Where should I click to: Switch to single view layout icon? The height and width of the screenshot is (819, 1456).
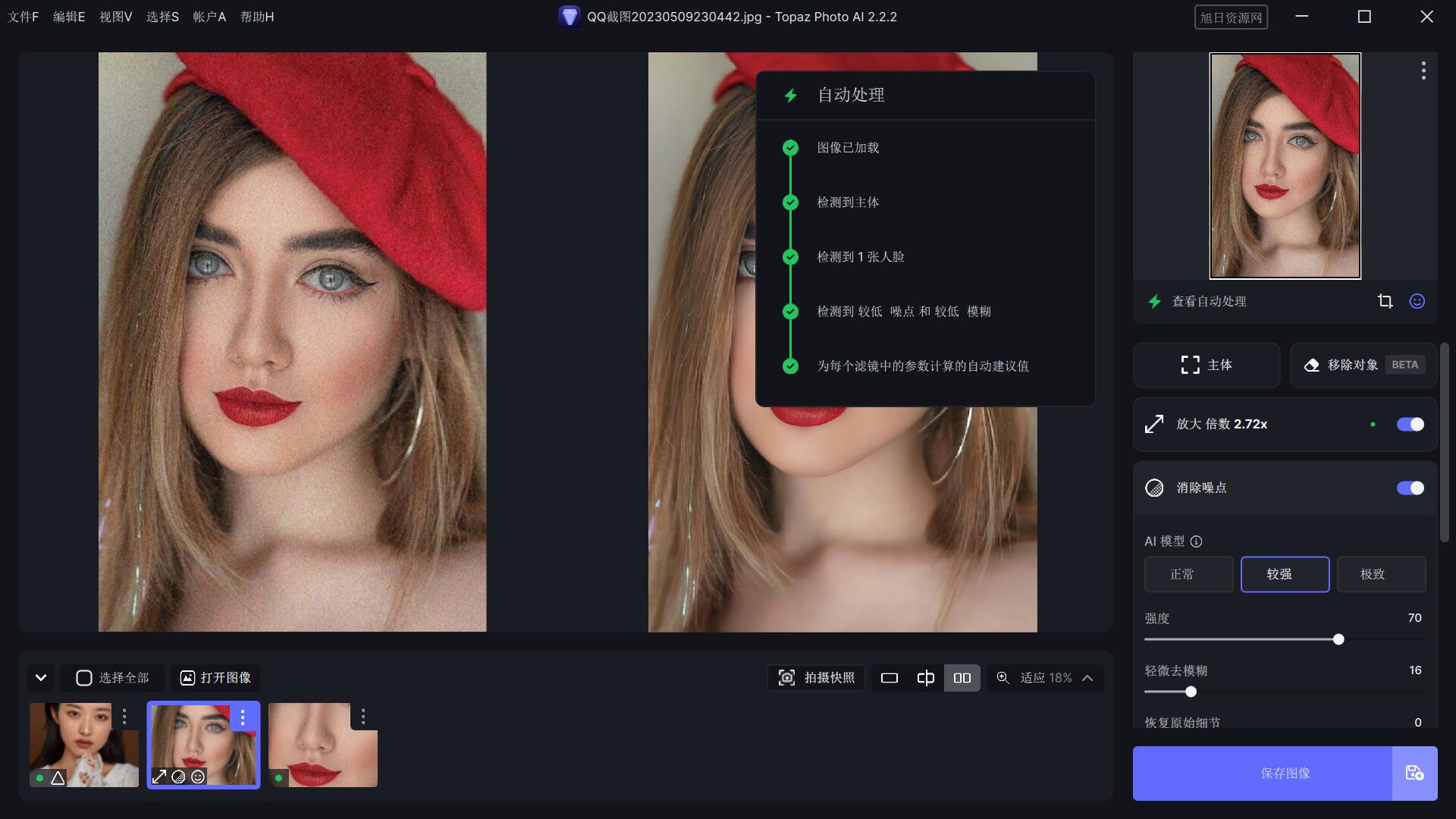pos(890,677)
